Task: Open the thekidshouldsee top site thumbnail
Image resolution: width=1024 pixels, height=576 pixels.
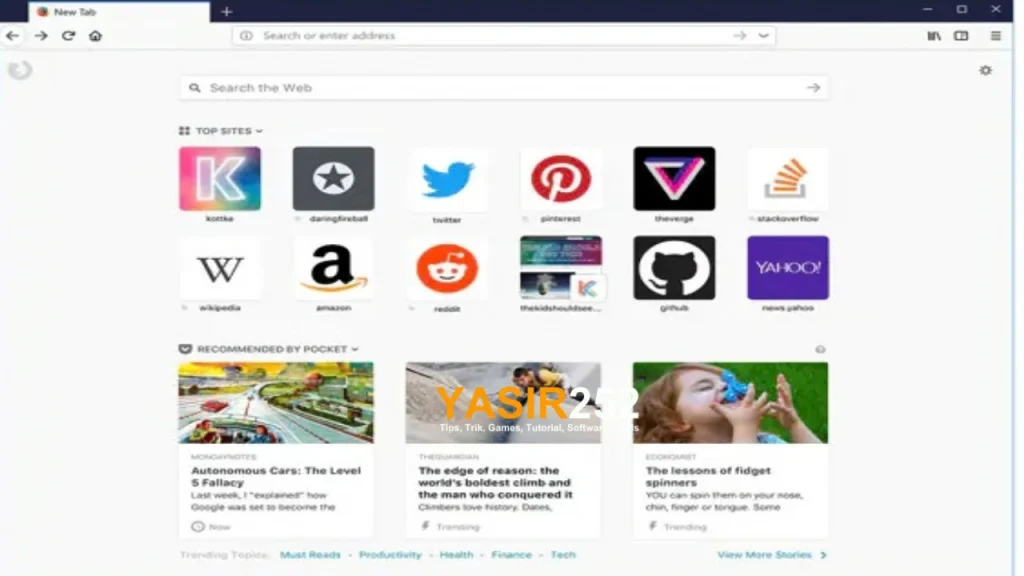Action: point(560,268)
